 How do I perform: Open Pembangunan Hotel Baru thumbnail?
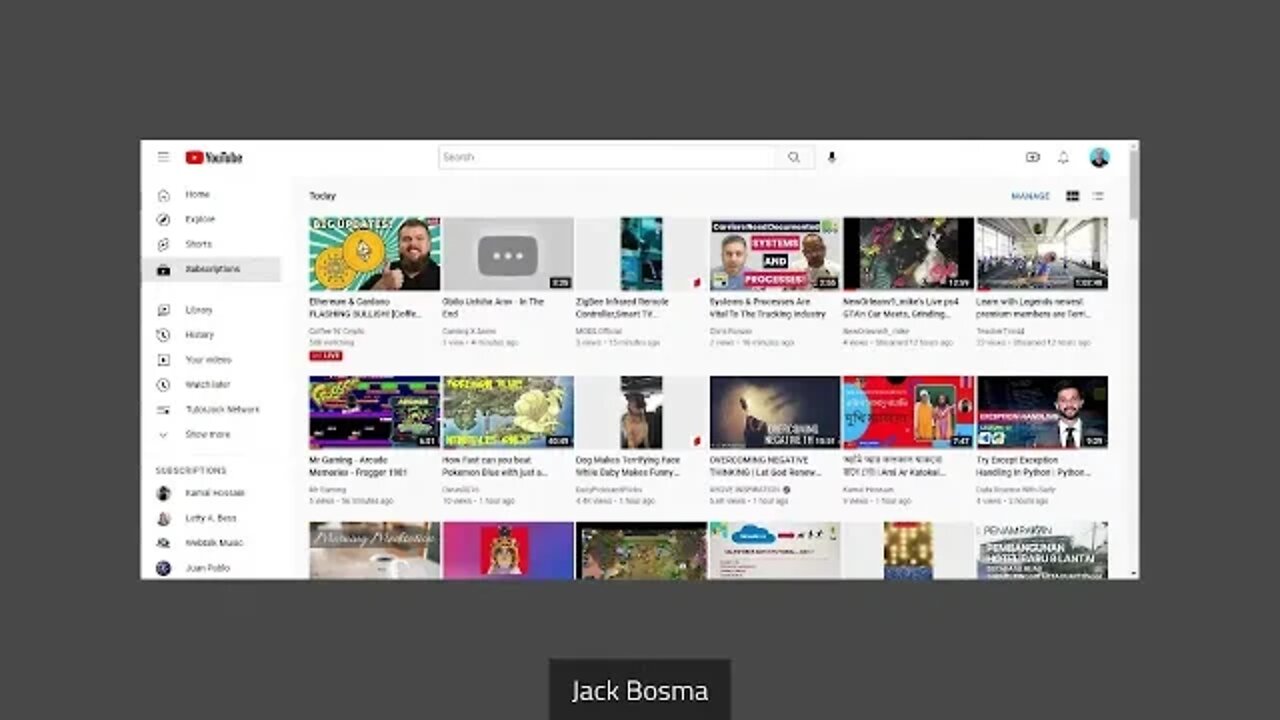point(1042,550)
